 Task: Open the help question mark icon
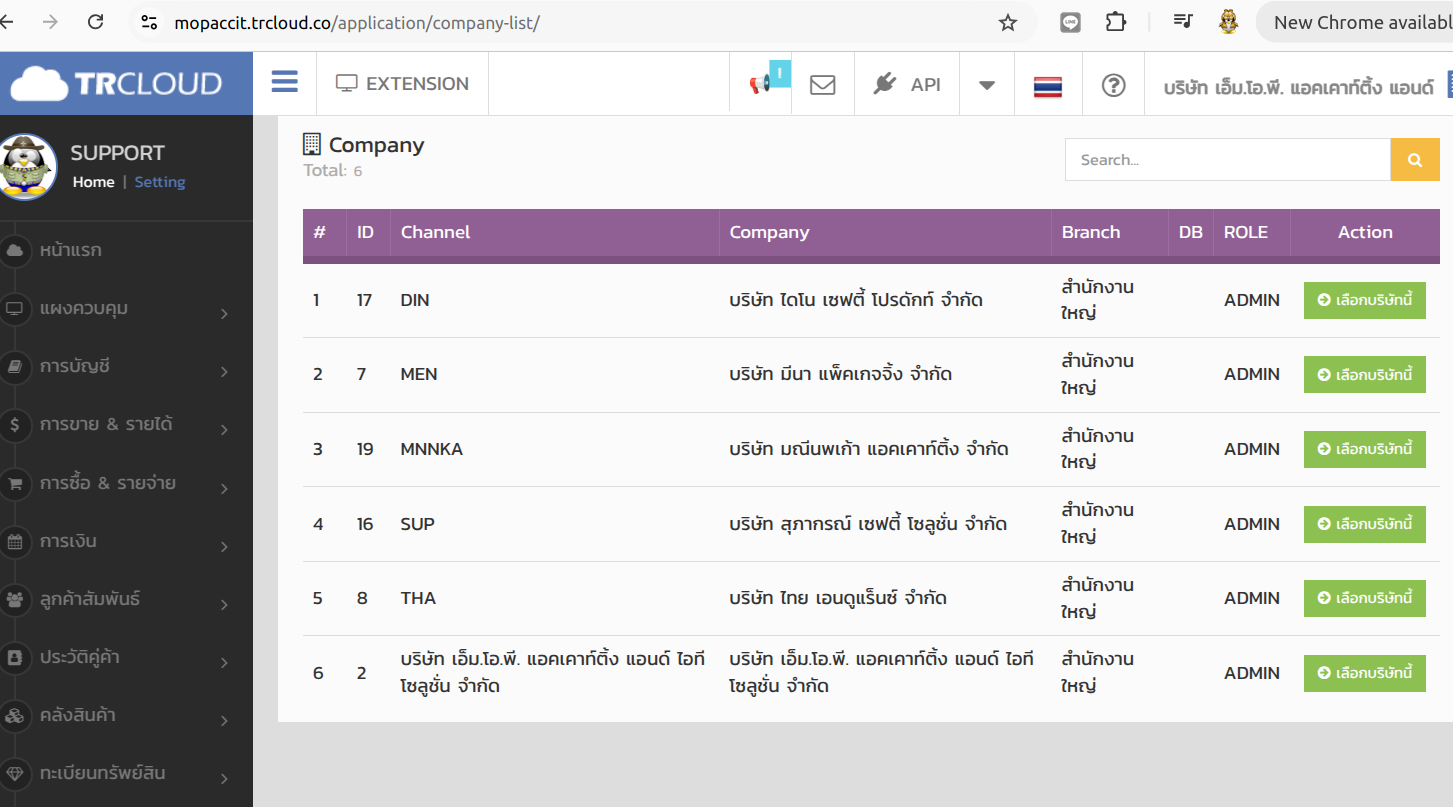click(1113, 85)
